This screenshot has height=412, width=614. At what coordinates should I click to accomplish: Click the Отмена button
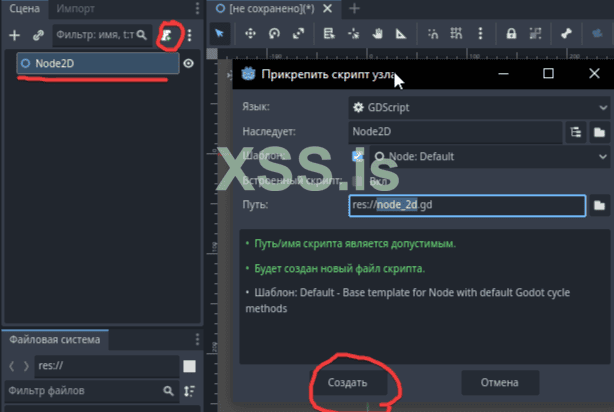(x=500, y=382)
